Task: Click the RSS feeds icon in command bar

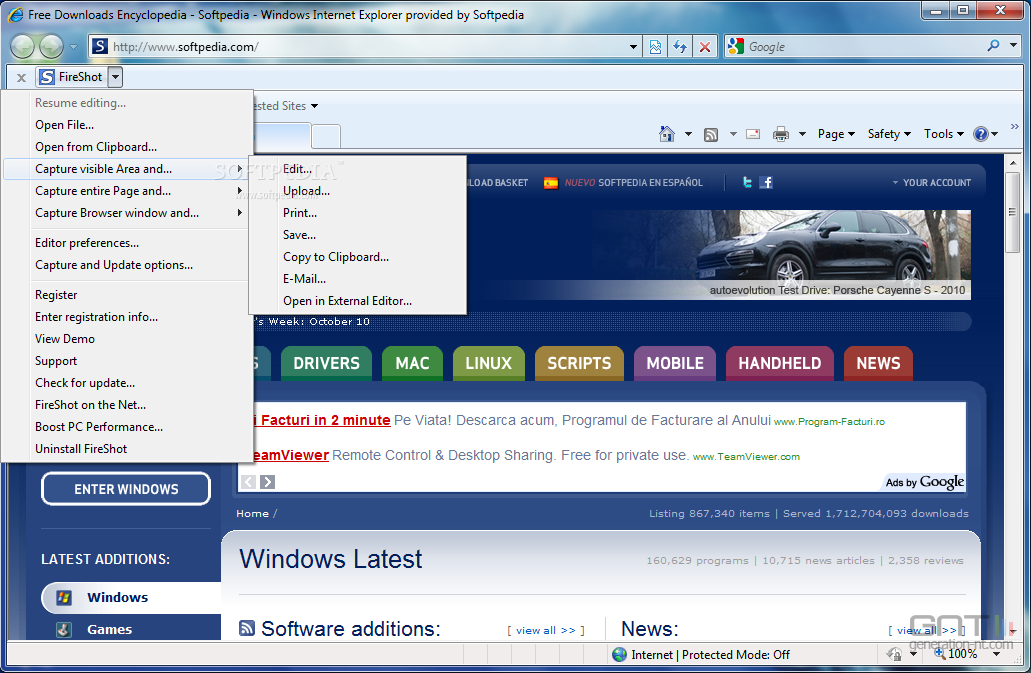Action: tap(711, 135)
